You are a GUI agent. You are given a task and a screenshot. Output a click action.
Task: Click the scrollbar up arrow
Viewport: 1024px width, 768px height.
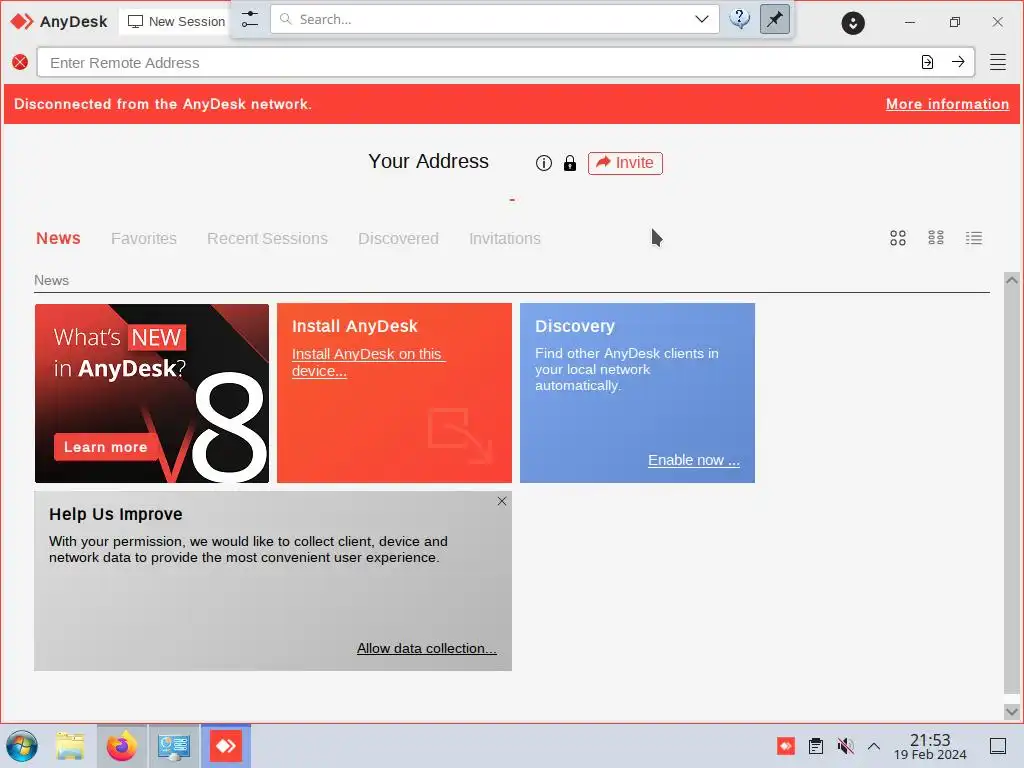pos(1012,280)
